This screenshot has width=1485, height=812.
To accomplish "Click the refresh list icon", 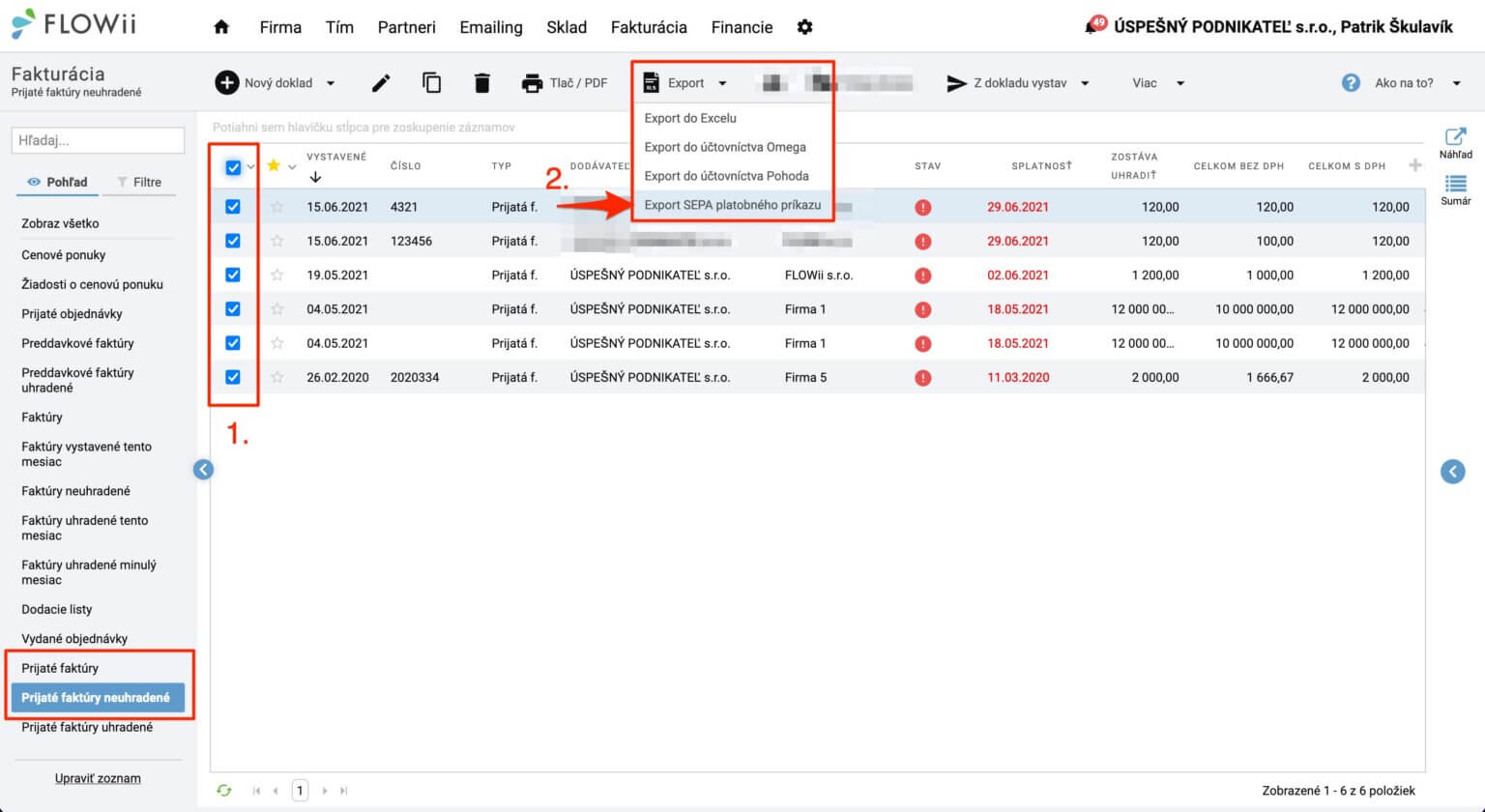I will point(224,790).
